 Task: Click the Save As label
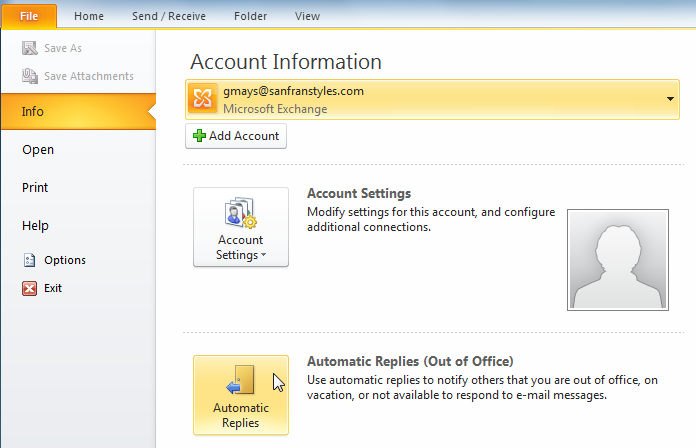63,48
